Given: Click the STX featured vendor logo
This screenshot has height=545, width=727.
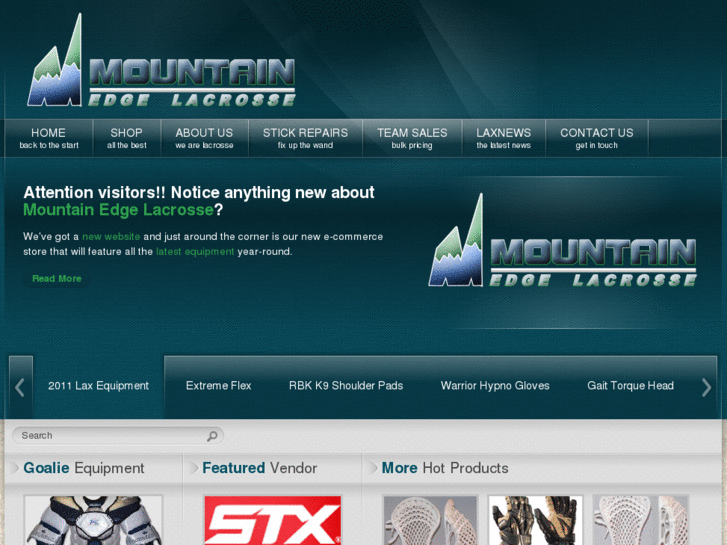Looking at the screenshot, I should tap(273, 520).
